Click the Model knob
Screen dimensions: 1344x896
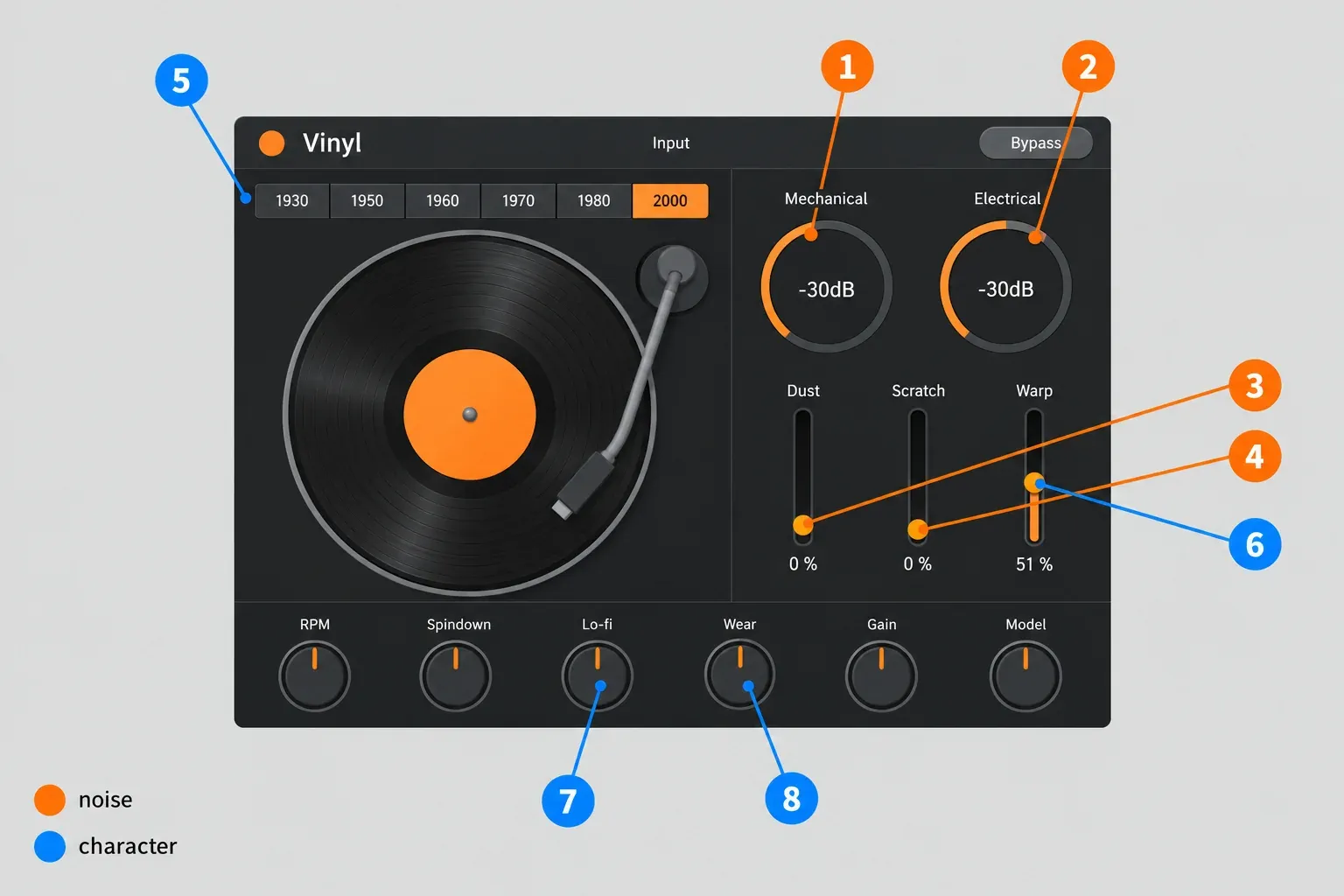[1025, 675]
